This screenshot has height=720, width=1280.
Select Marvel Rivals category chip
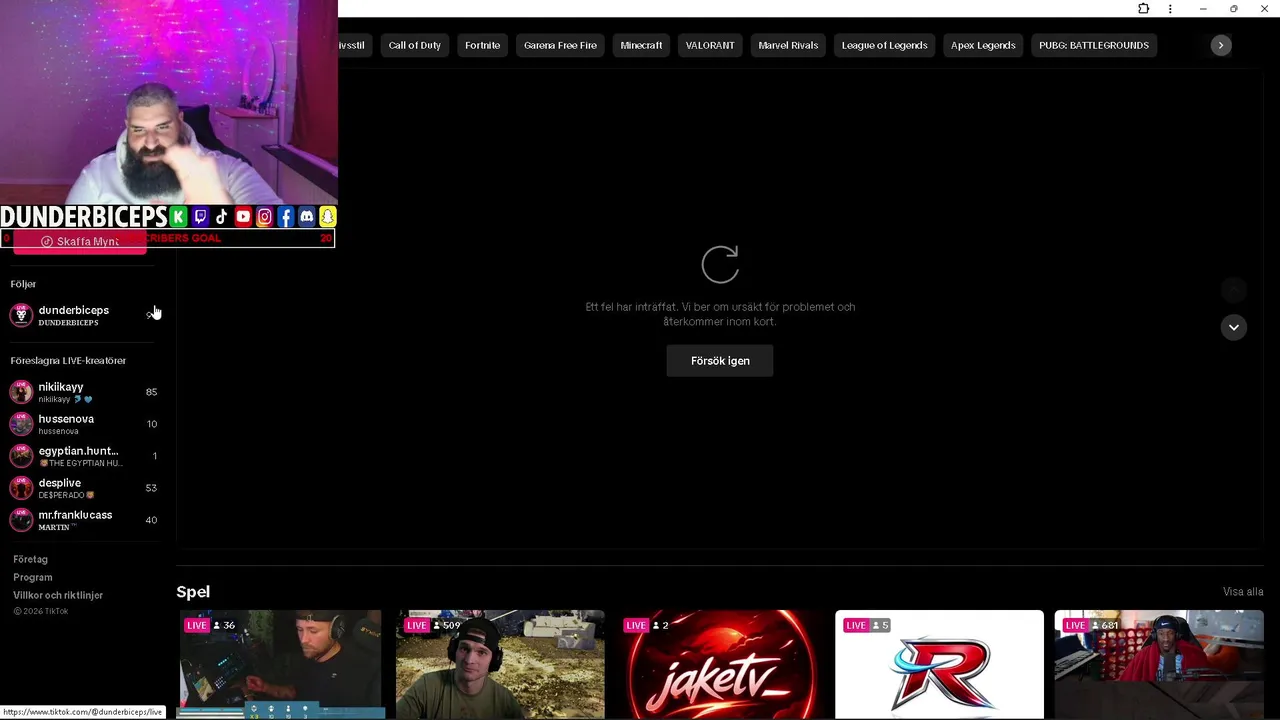(788, 45)
